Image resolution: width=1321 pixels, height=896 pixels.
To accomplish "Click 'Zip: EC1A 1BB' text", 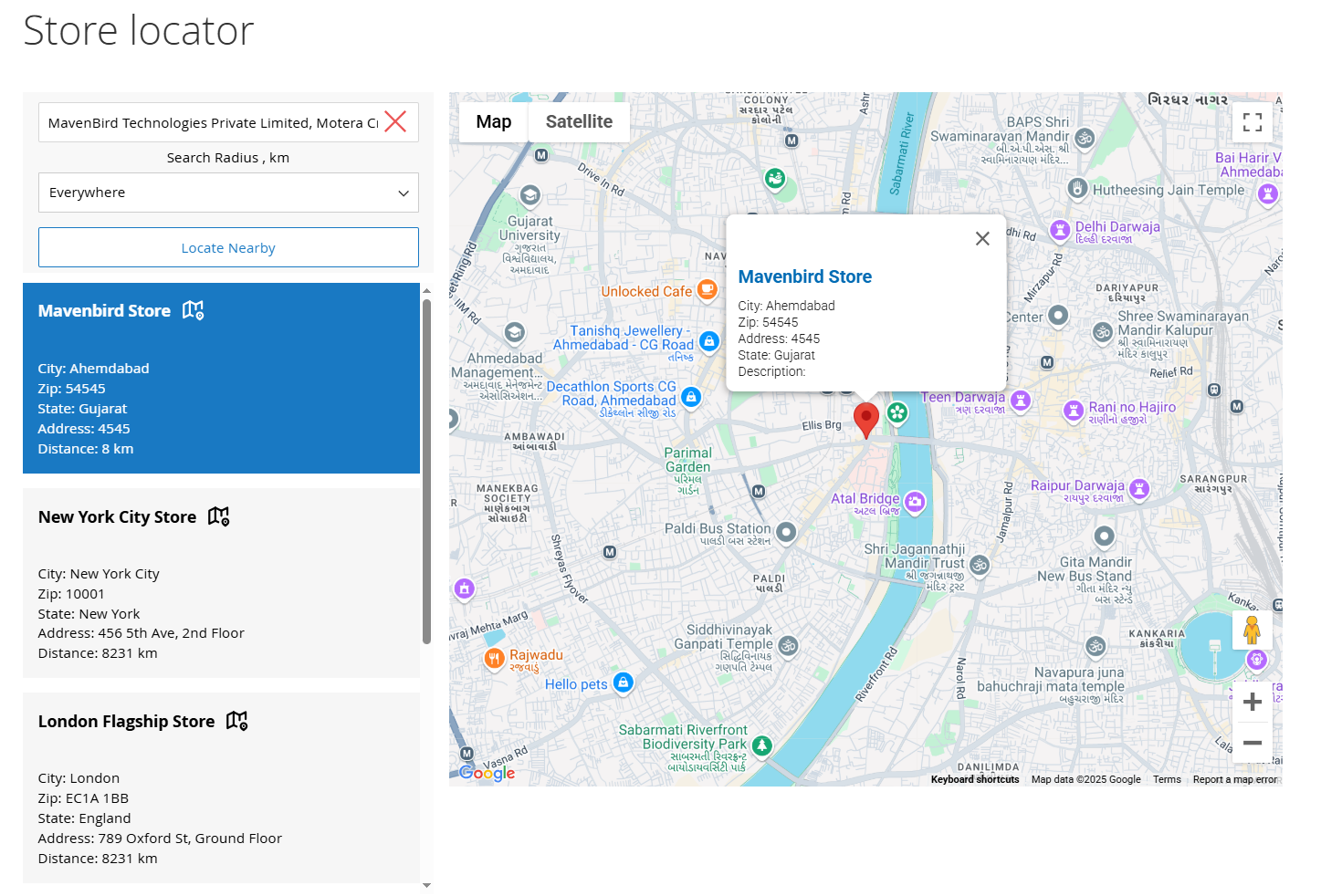I will click(83, 798).
